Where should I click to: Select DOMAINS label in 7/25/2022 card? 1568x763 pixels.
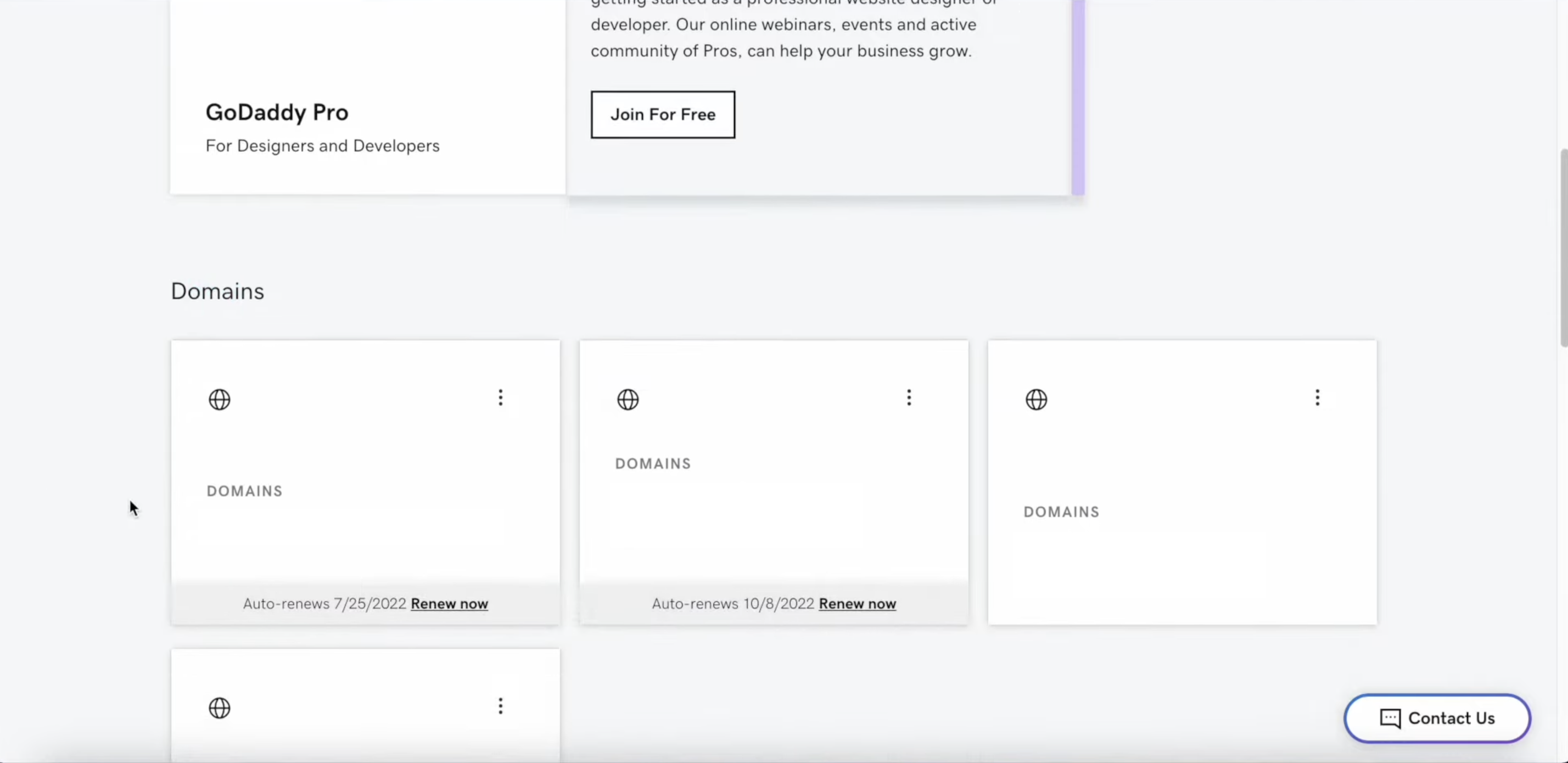(245, 491)
